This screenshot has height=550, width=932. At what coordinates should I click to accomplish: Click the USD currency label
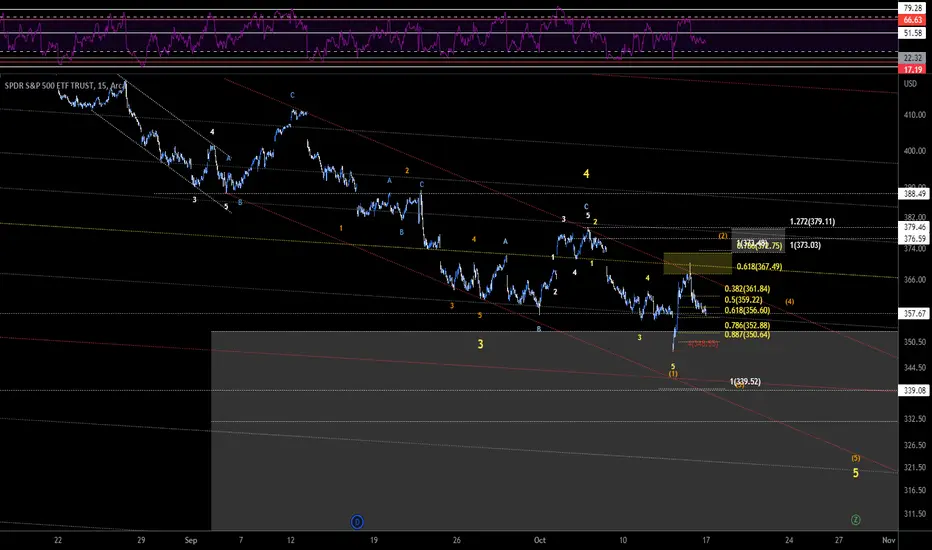tap(910, 84)
